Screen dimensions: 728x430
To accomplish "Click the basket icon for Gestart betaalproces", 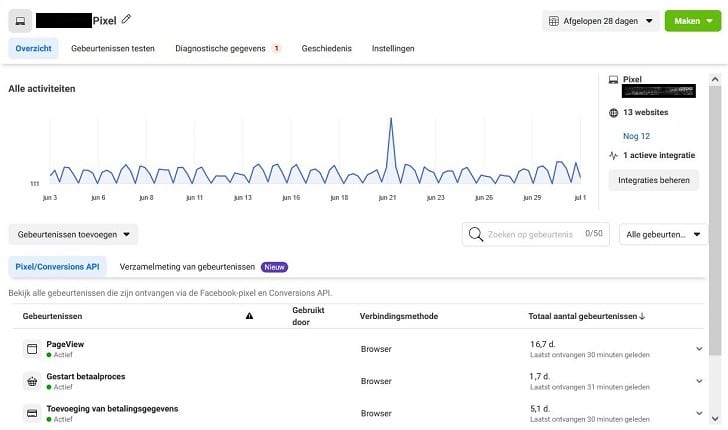I will click(32, 381).
